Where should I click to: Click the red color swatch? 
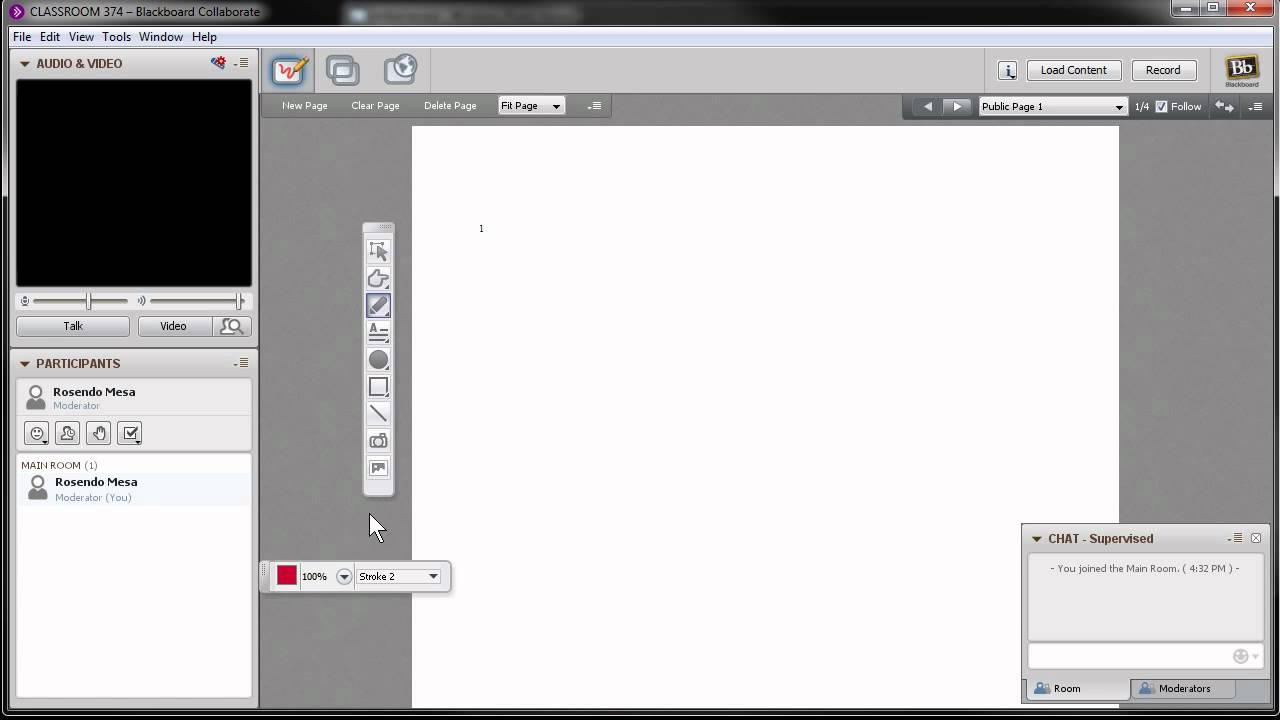(x=287, y=576)
